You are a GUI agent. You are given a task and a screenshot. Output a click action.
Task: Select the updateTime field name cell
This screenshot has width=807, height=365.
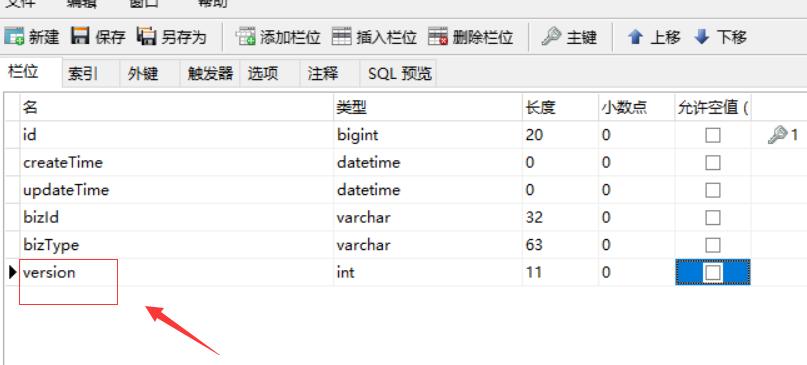[177, 189]
